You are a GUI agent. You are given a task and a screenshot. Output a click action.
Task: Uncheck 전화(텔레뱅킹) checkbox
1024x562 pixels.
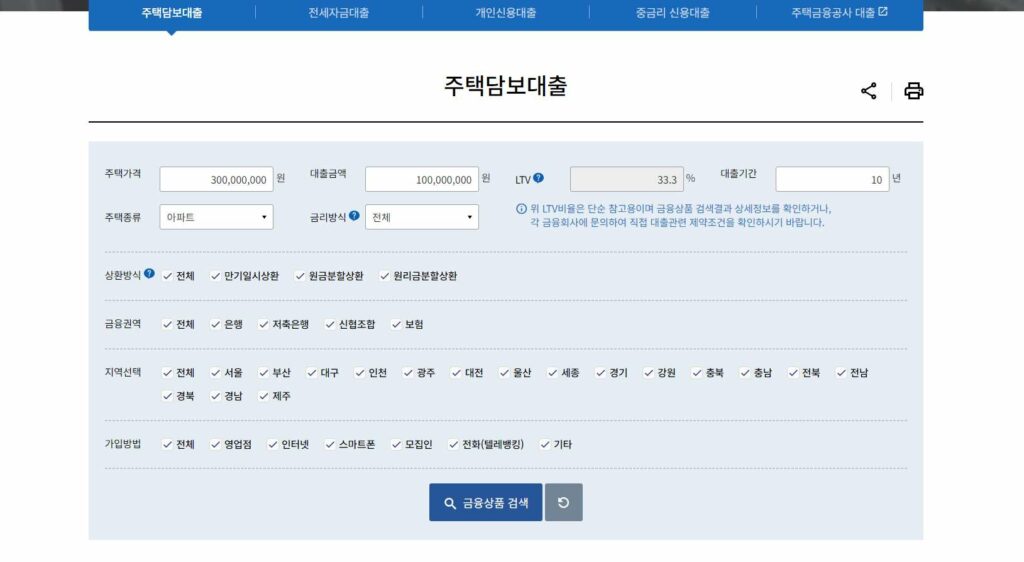453,445
